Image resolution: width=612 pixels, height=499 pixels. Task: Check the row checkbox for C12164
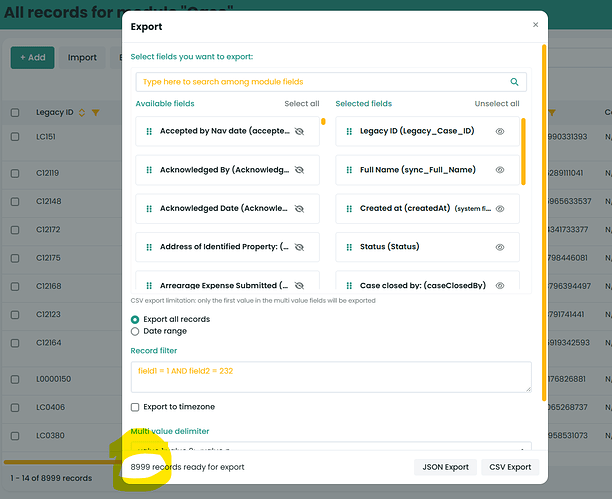(15, 343)
